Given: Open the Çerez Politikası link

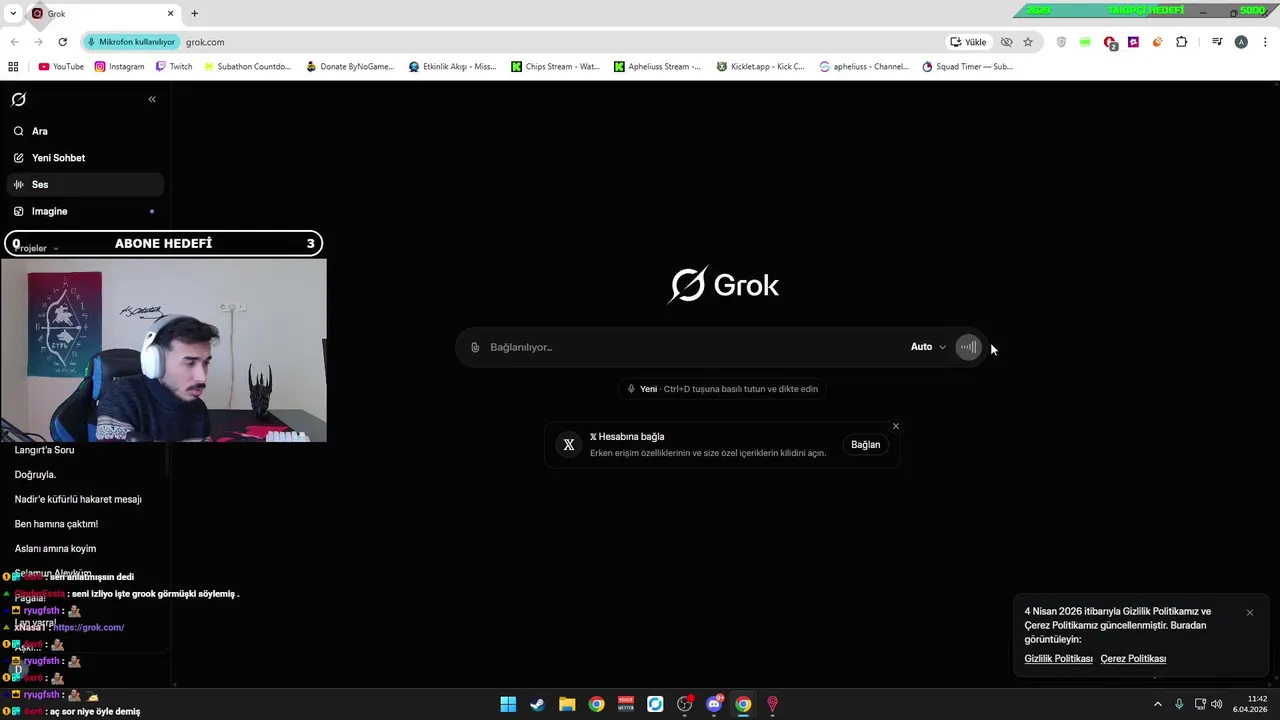Looking at the screenshot, I should [x=1133, y=659].
